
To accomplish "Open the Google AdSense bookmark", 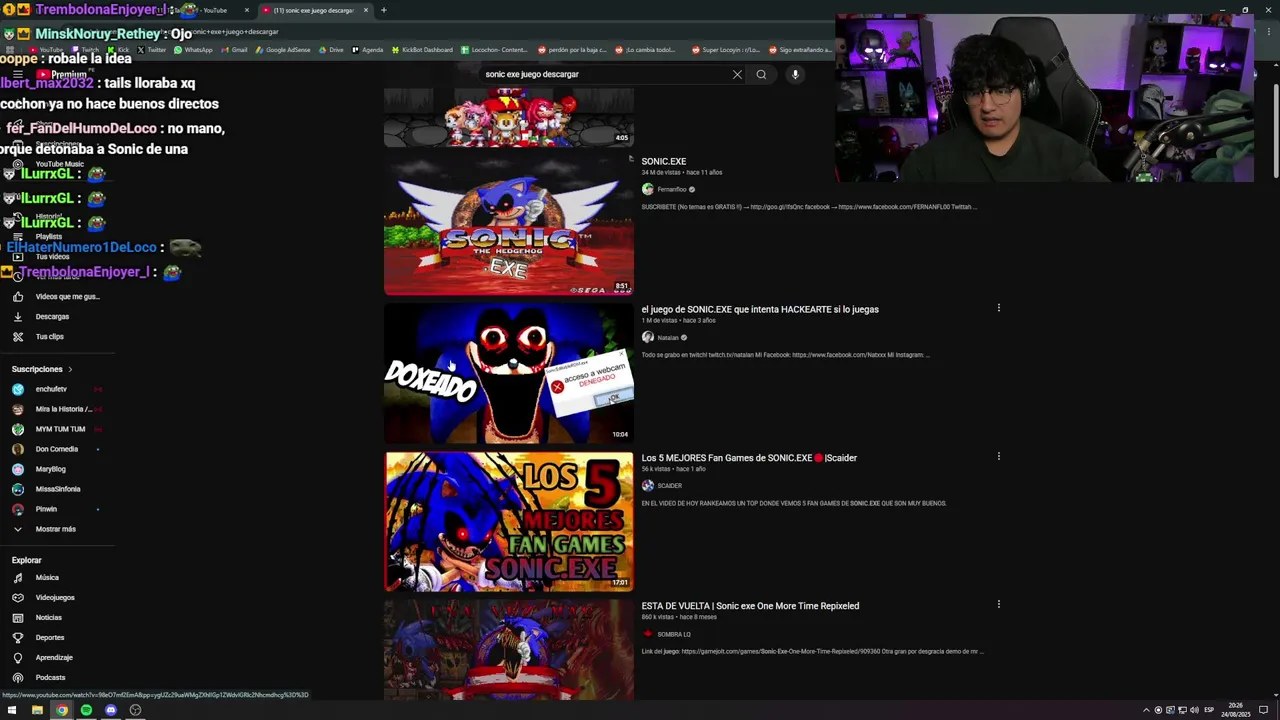I will (x=283, y=50).
